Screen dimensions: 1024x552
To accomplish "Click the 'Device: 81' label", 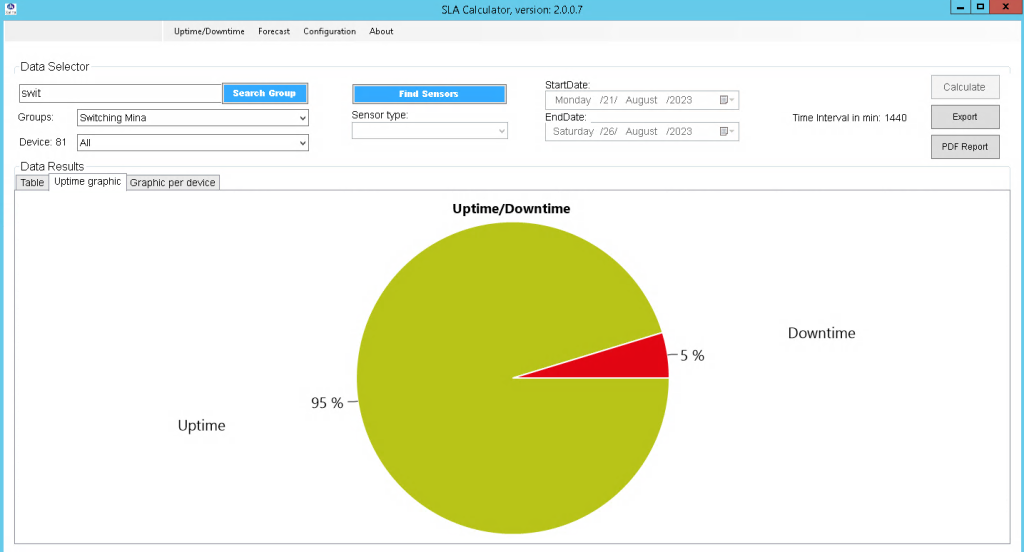I will [x=43, y=142].
